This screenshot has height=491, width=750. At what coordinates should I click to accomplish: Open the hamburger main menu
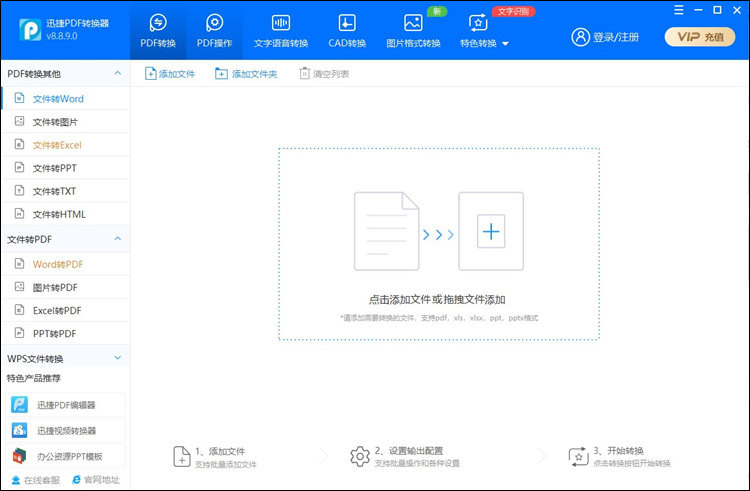(679, 10)
